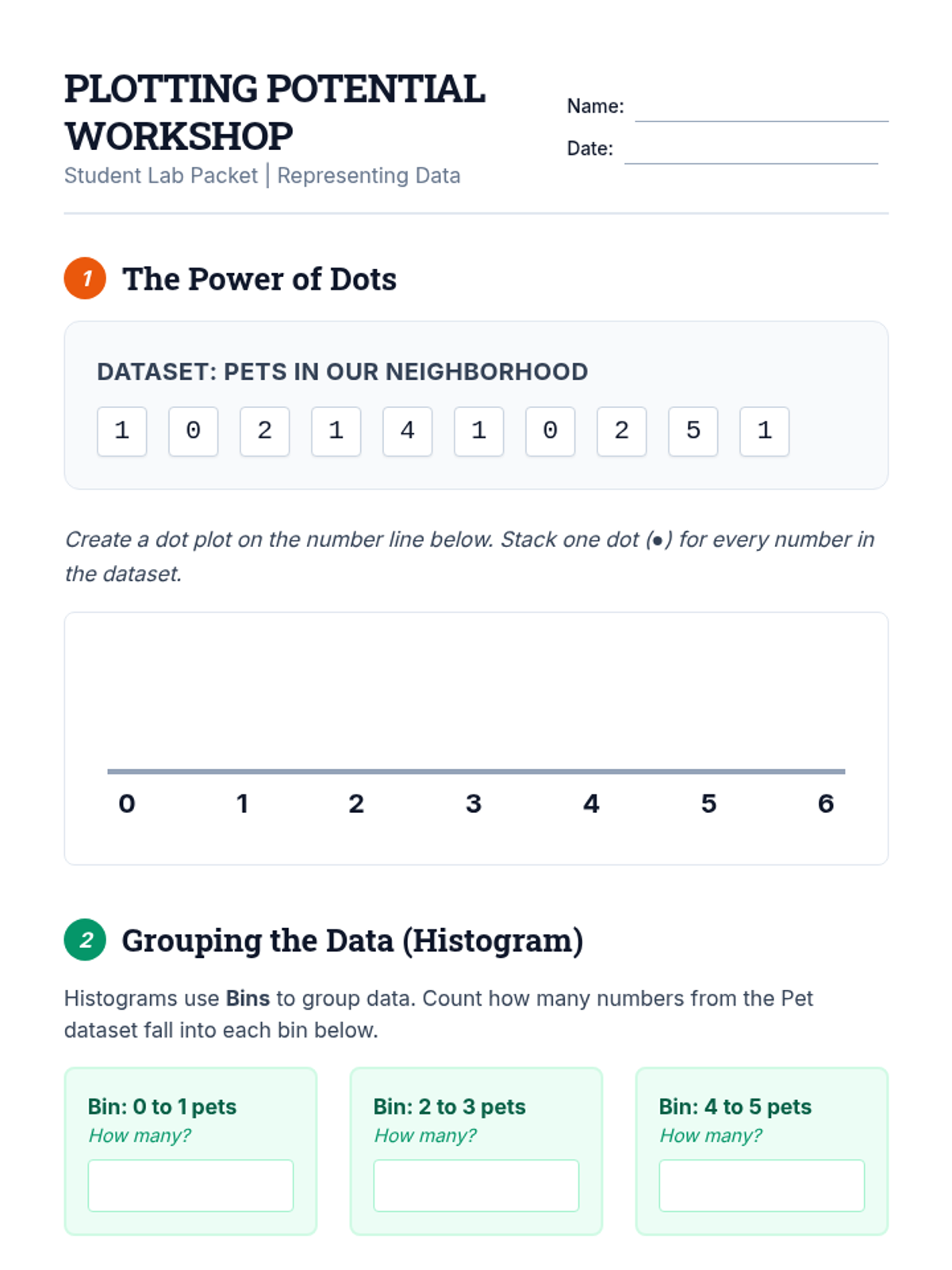The image size is (952, 1270).
Task: Select the dataset chip showing 4
Action: point(408,431)
